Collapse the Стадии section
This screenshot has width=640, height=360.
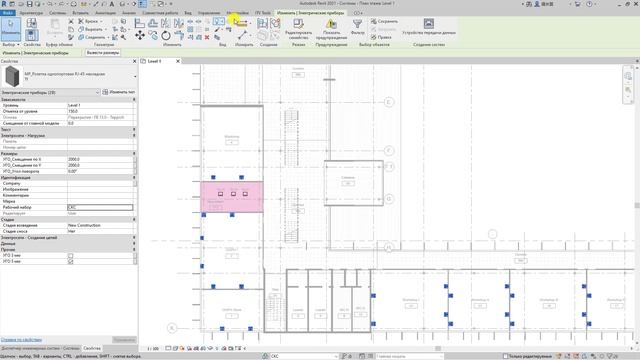[134, 220]
